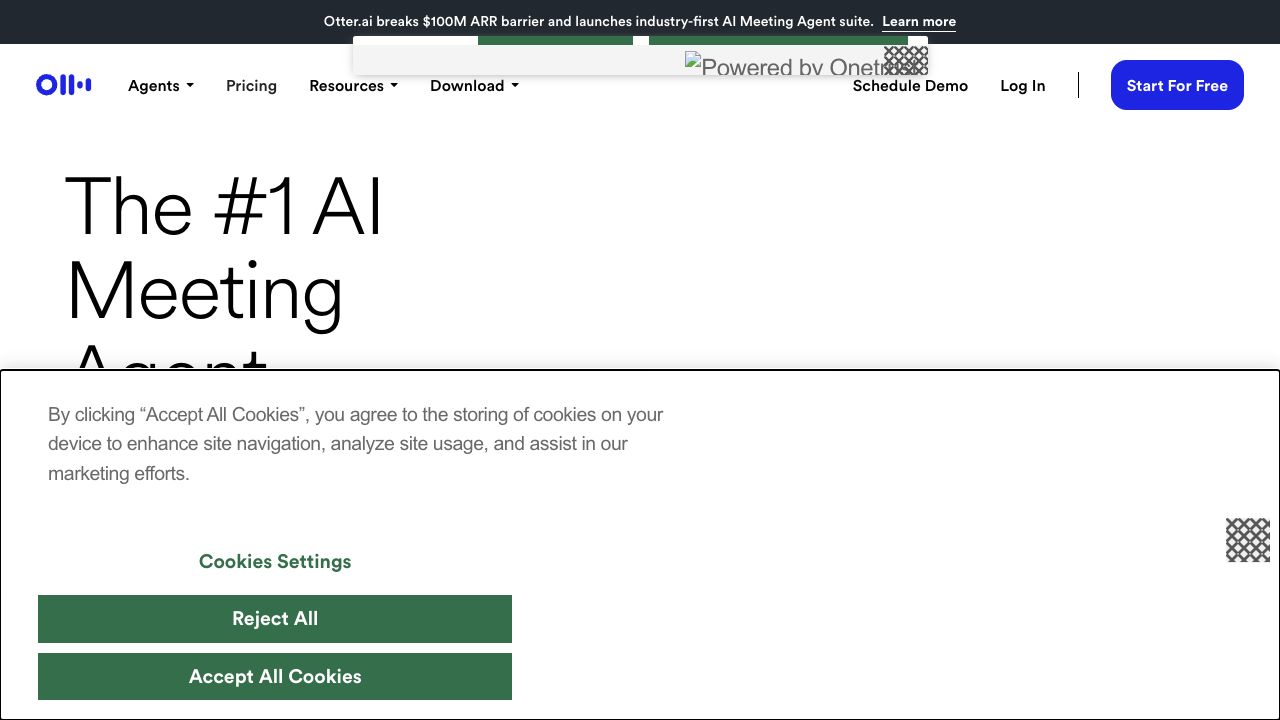
Task: Follow the Learn more announcement link
Action: [918, 22]
